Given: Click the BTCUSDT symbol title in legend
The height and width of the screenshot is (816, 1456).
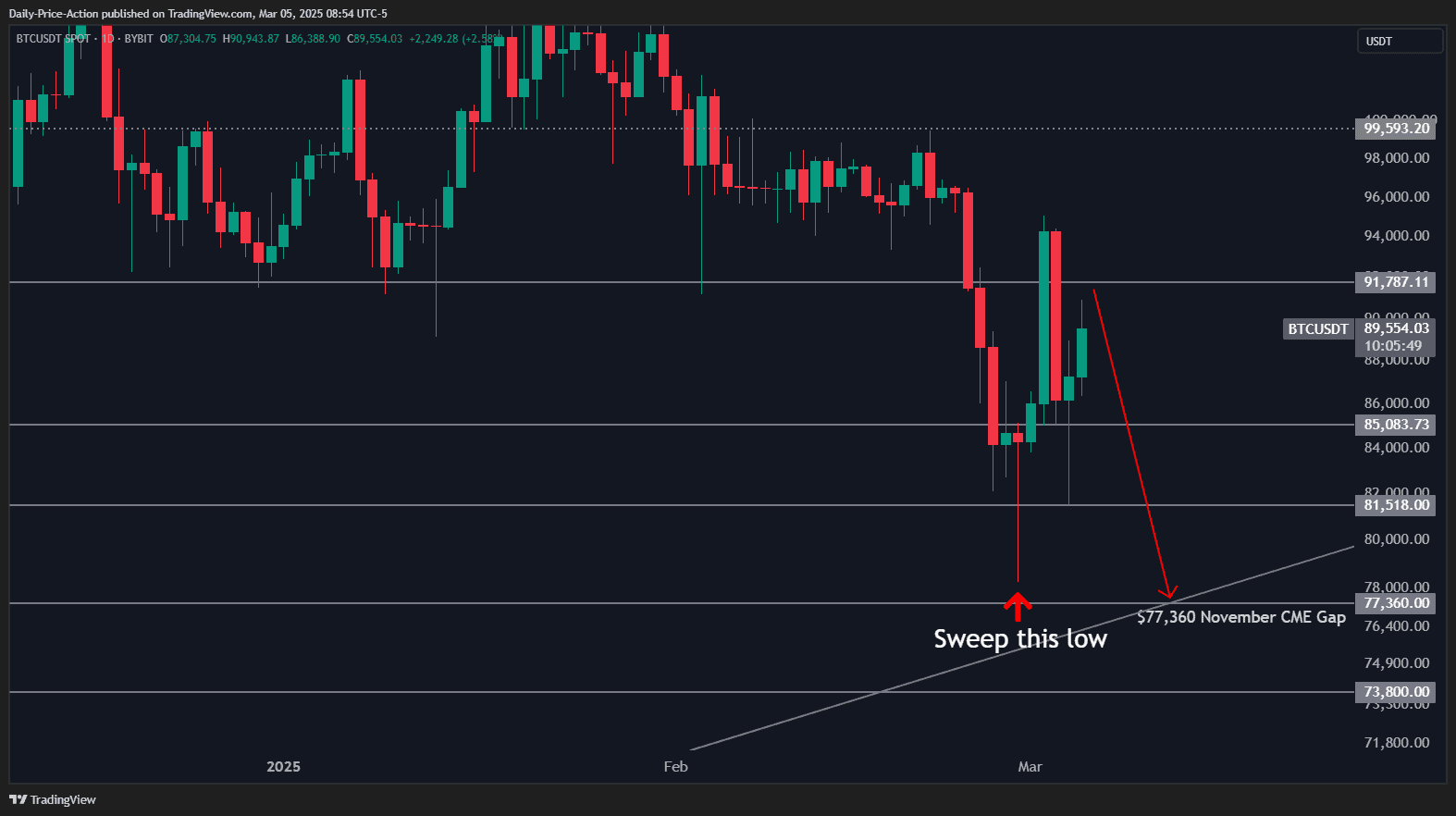Looking at the screenshot, I should [53, 39].
